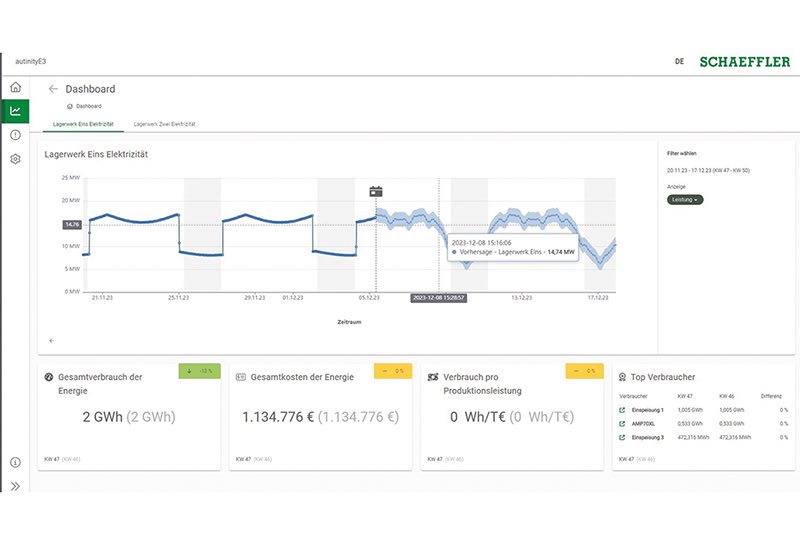Select the chart analytics sidebar icon
800x545 pixels.
[15, 111]
